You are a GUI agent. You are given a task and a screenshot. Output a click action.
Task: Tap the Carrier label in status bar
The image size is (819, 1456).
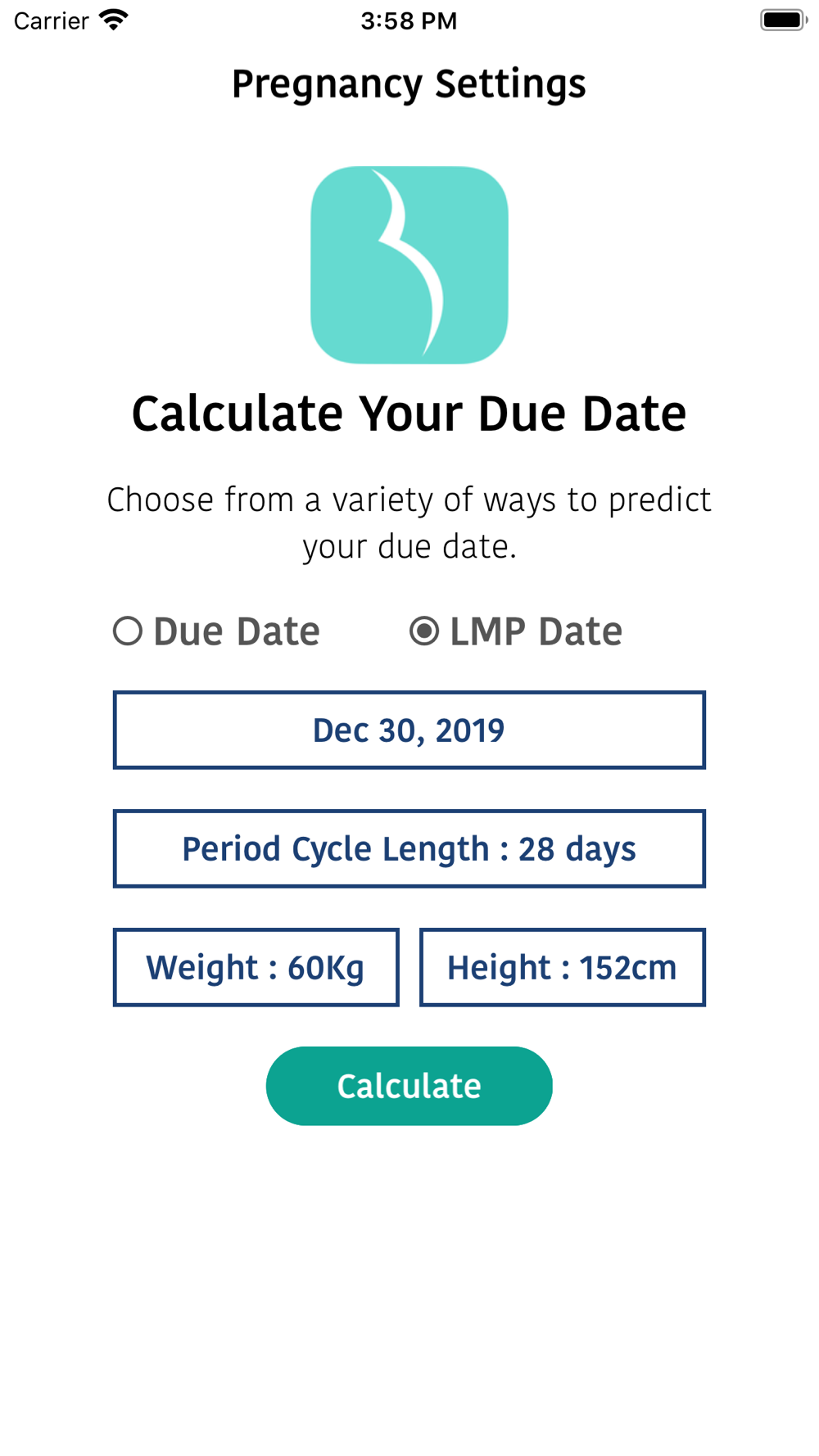[x=51, y=20]
